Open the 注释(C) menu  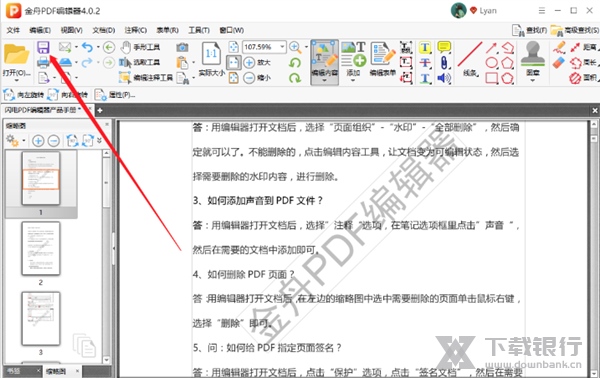135,30
